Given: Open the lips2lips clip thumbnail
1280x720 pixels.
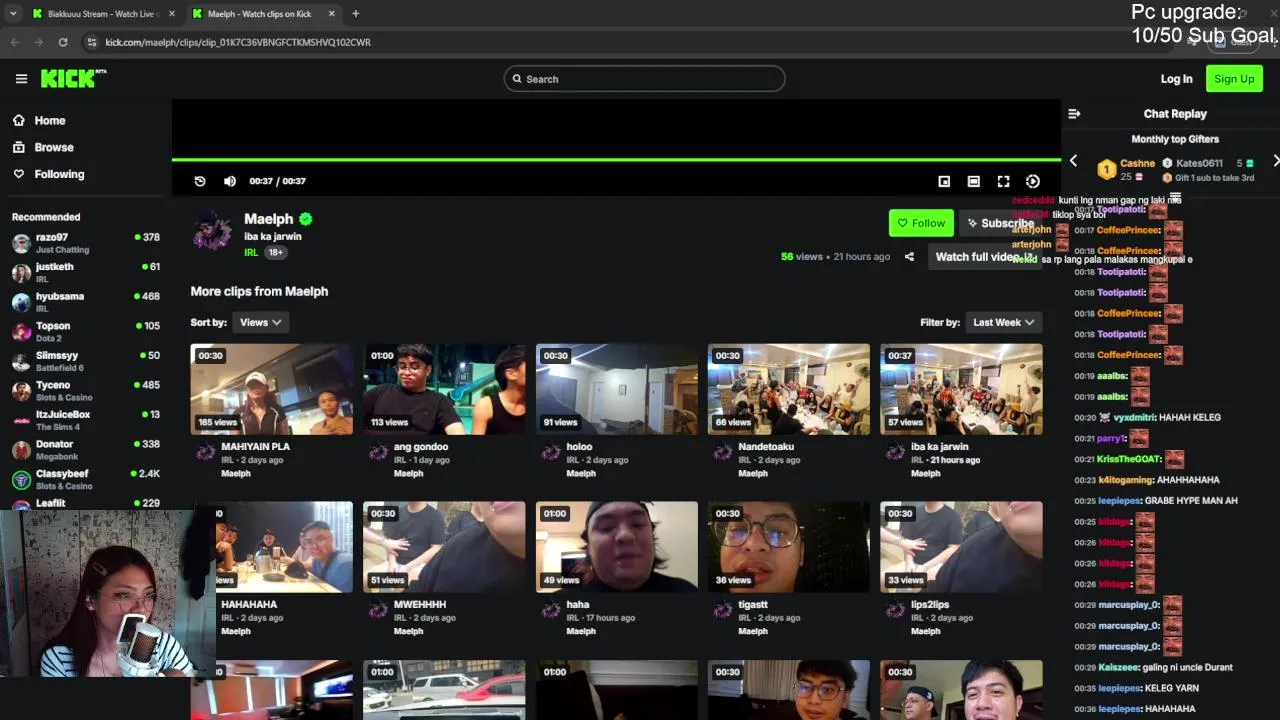Looking at the screenshot, I should pos(961,547).
